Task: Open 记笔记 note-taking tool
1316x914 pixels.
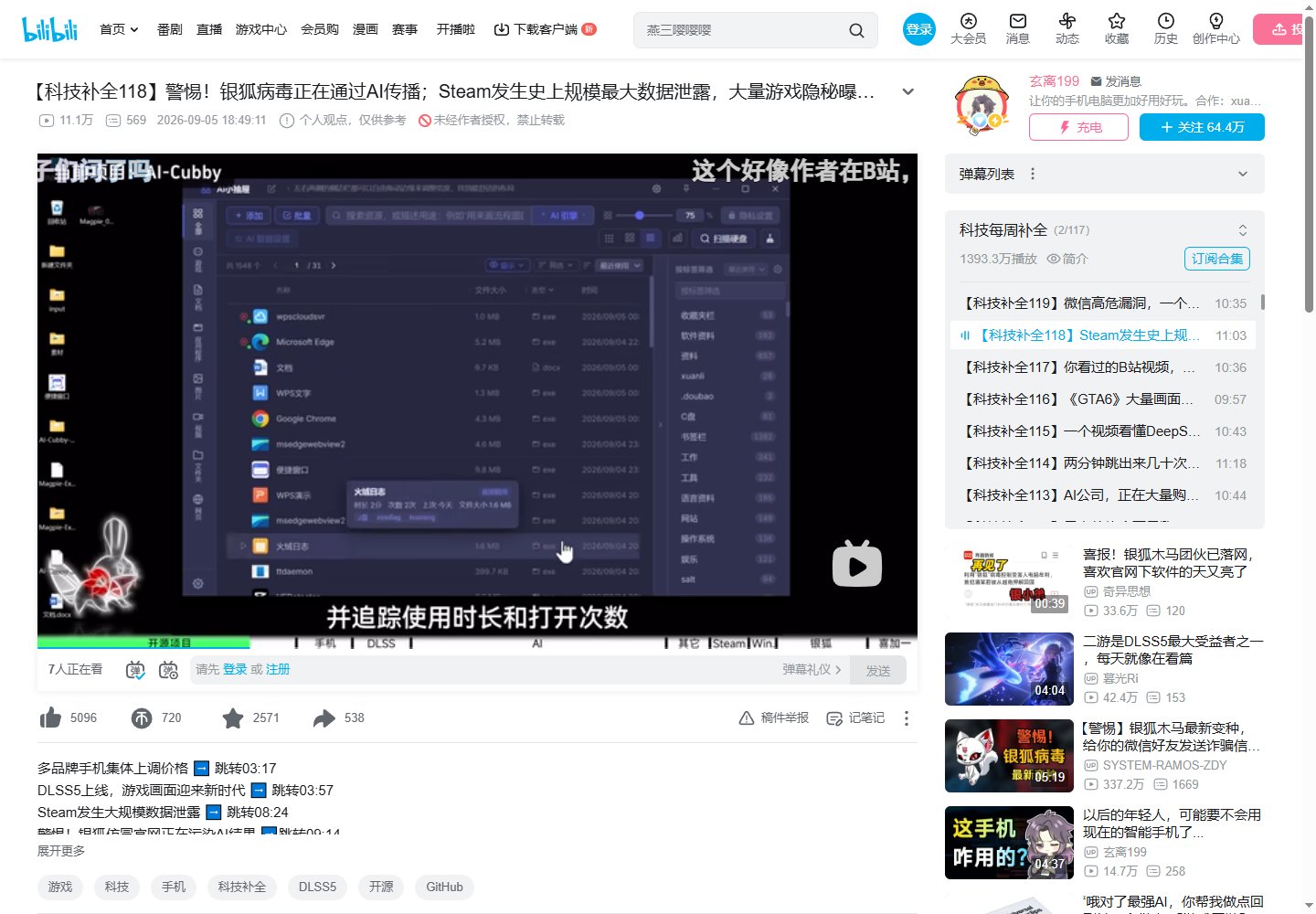Action: [855, 718]
